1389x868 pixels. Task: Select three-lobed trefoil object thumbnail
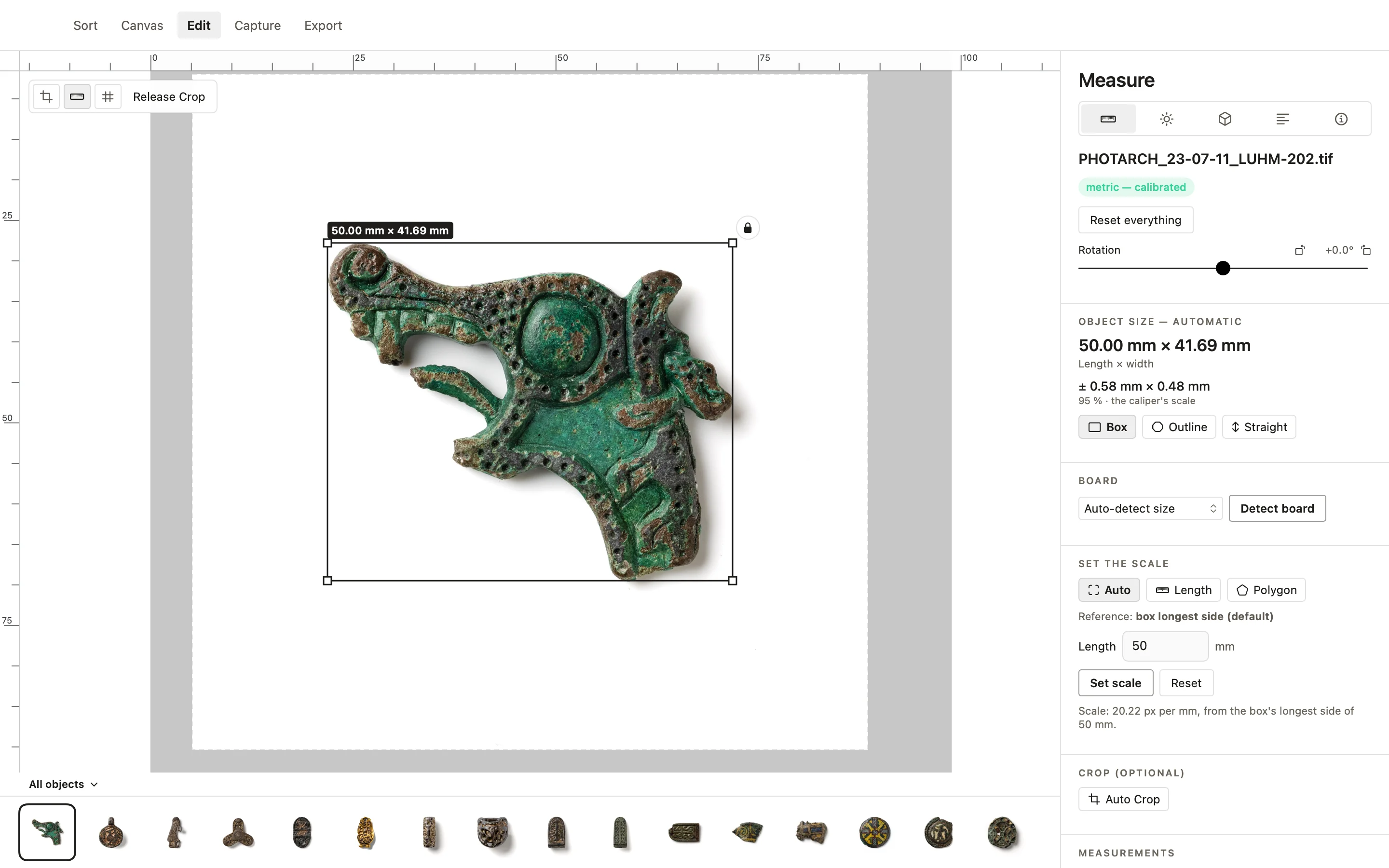point(238,833)
